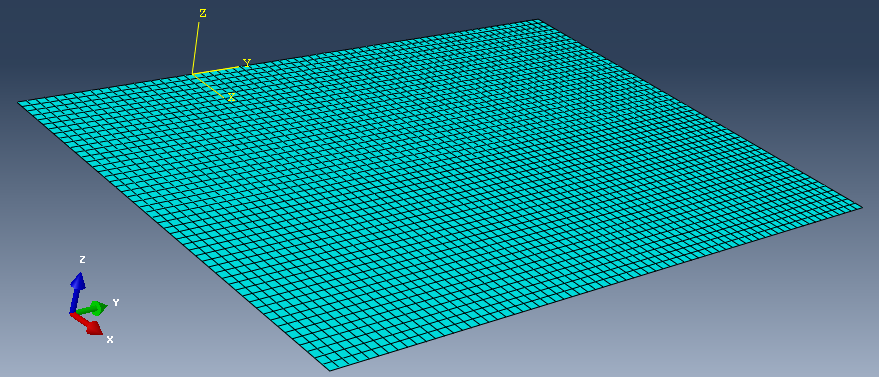Viewport: 879px width, 377px height.
Task: Select the back-right edge of the plate
Action: (699, 113)
